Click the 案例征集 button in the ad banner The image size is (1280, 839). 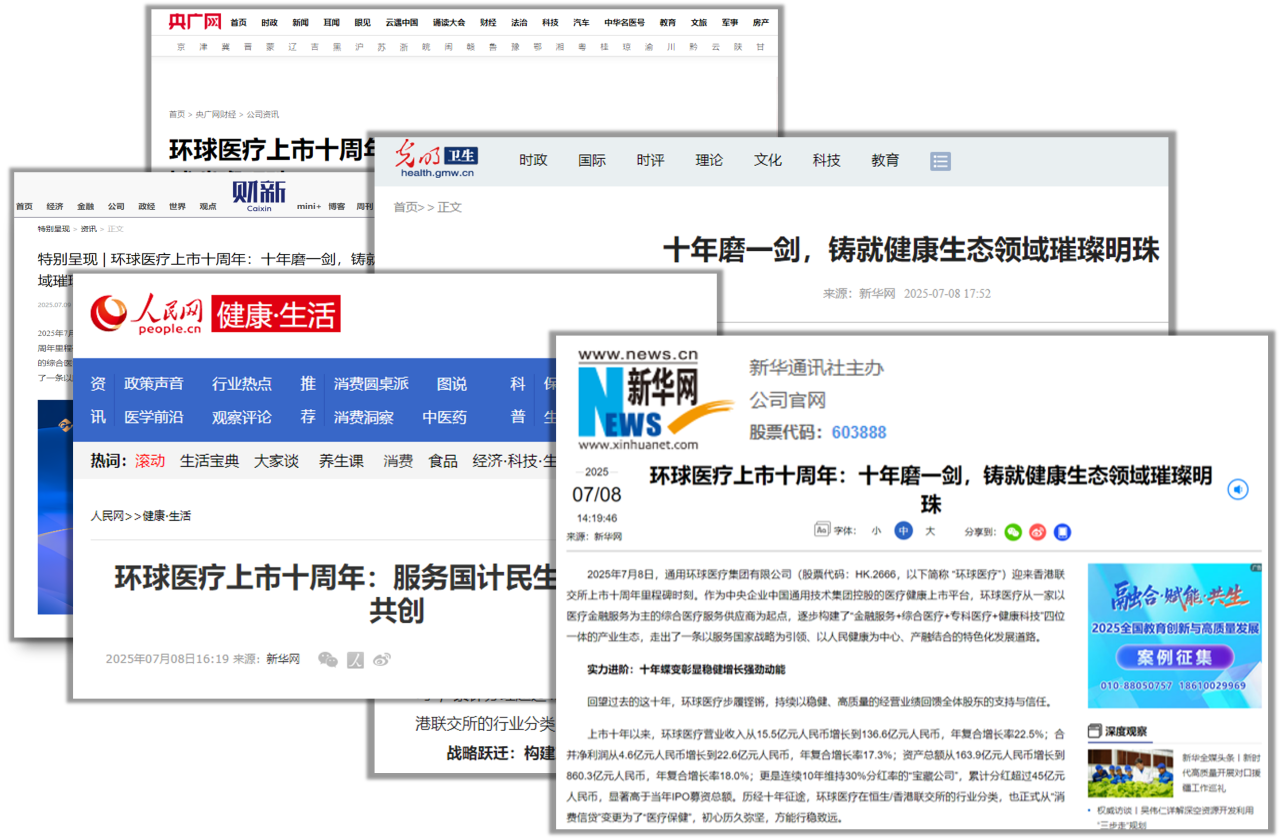[x=1174, y=657]
